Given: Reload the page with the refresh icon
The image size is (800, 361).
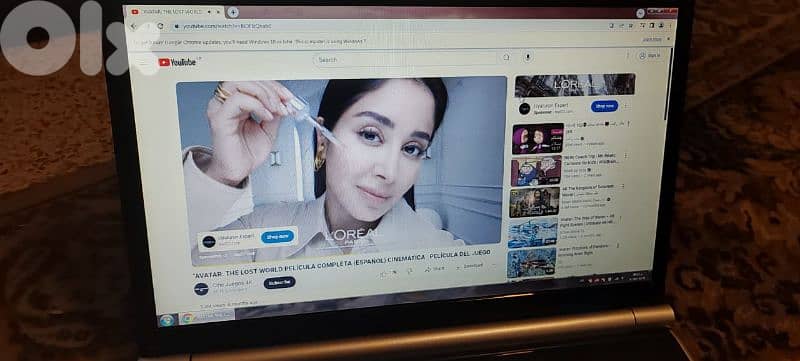Looking at the screenshot, I should [160, 25].
